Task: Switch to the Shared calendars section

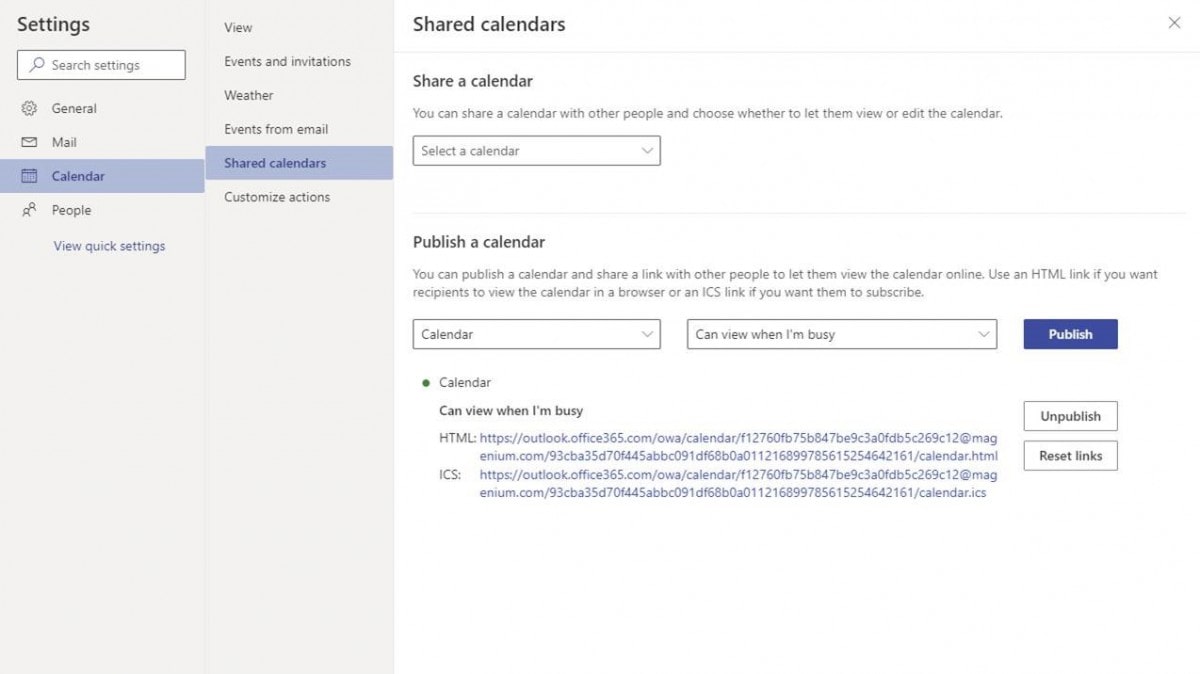Action: (273, 163)
